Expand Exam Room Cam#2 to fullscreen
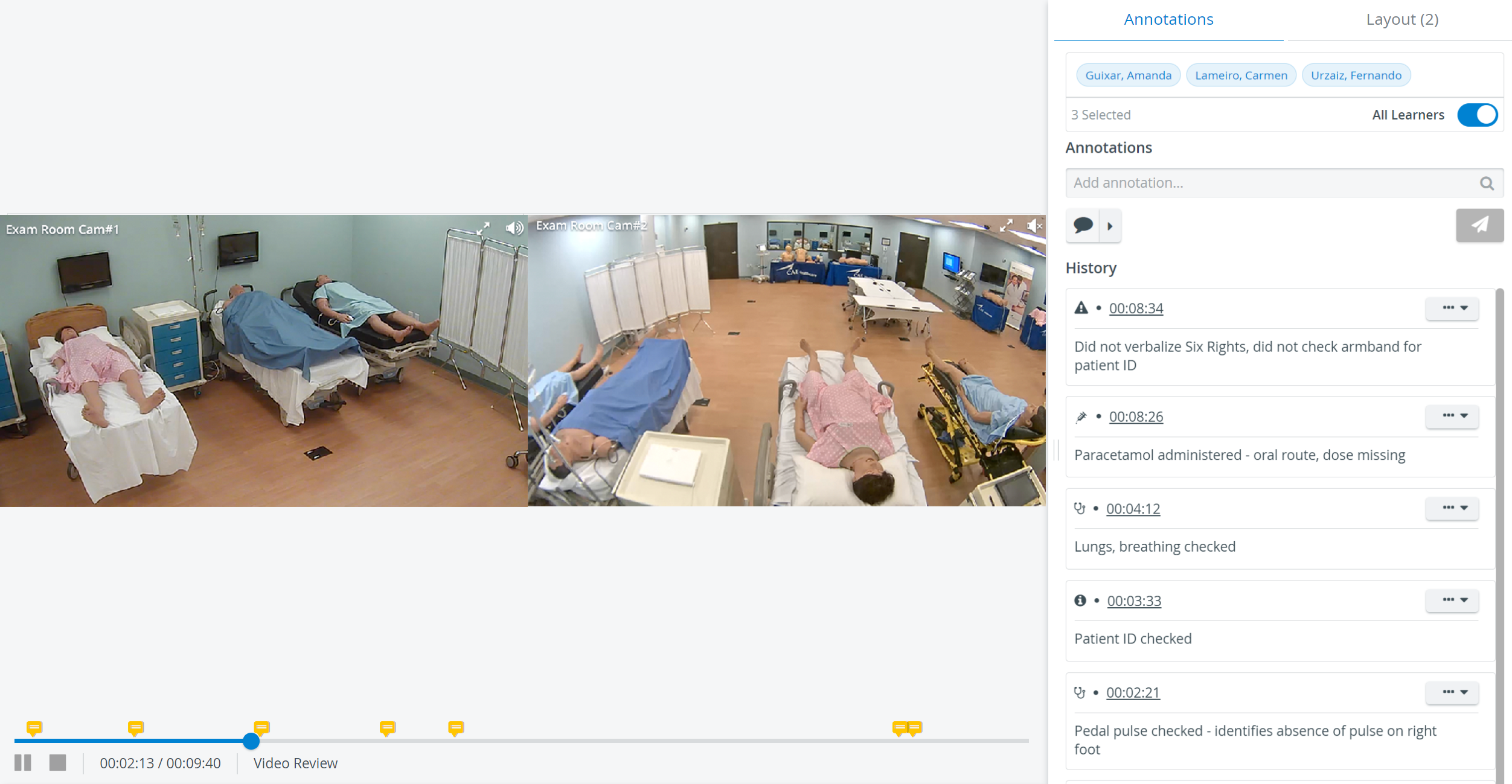The width and height of the screenshot is (1512, 784). pyautogui.click(x=1006, y=226)
